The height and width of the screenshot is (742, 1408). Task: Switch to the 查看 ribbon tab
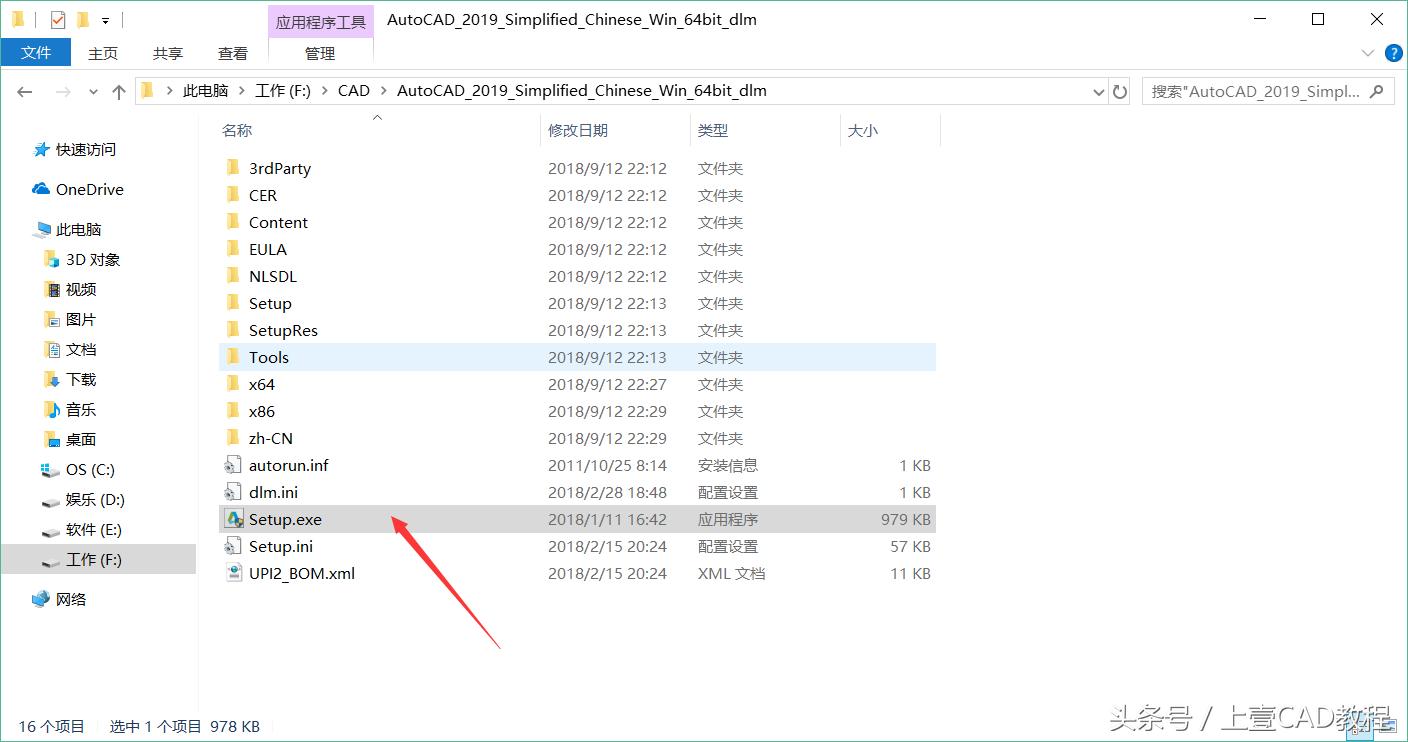(x=232, y=53)
